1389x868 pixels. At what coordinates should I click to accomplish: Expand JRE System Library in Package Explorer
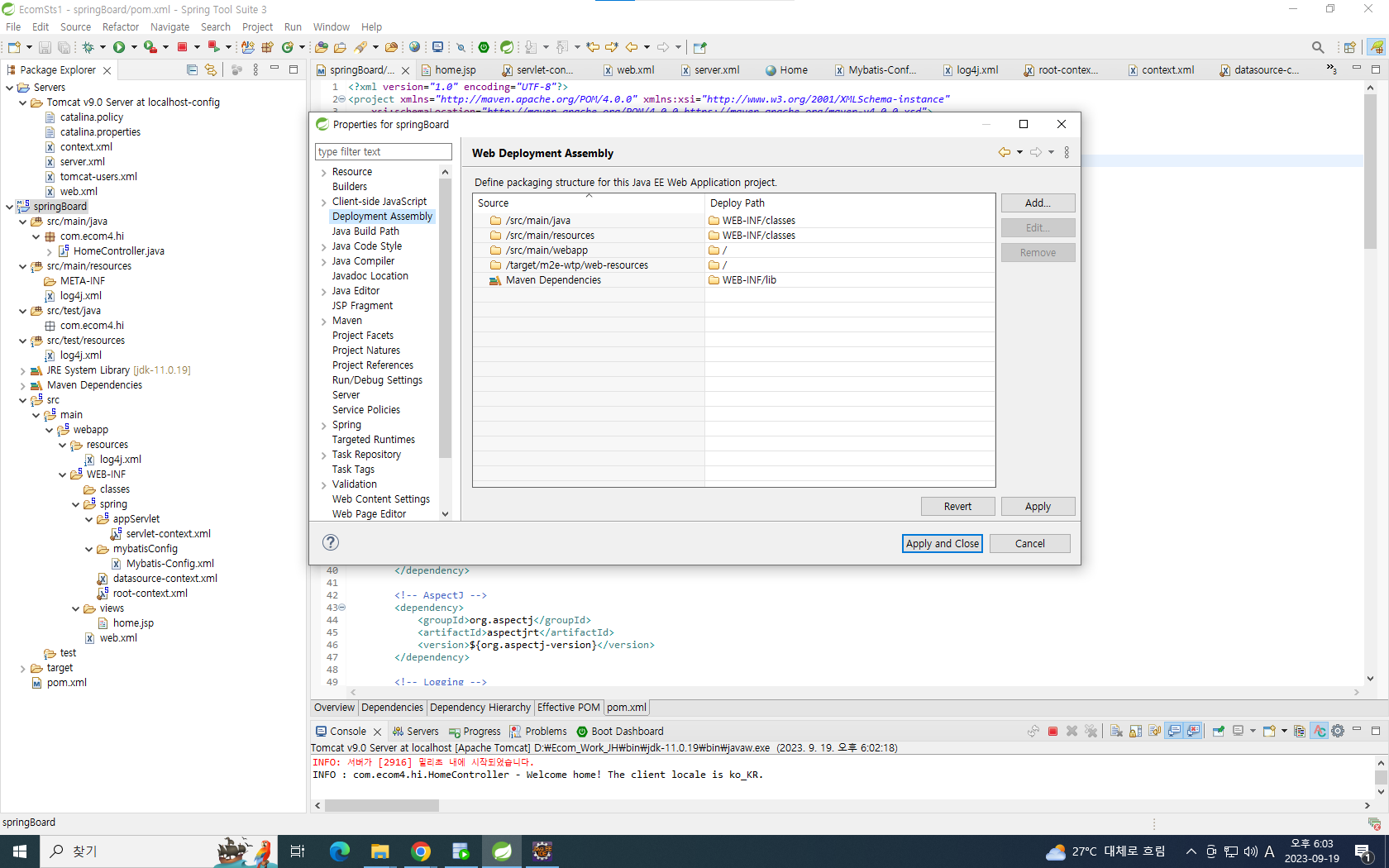22,371
